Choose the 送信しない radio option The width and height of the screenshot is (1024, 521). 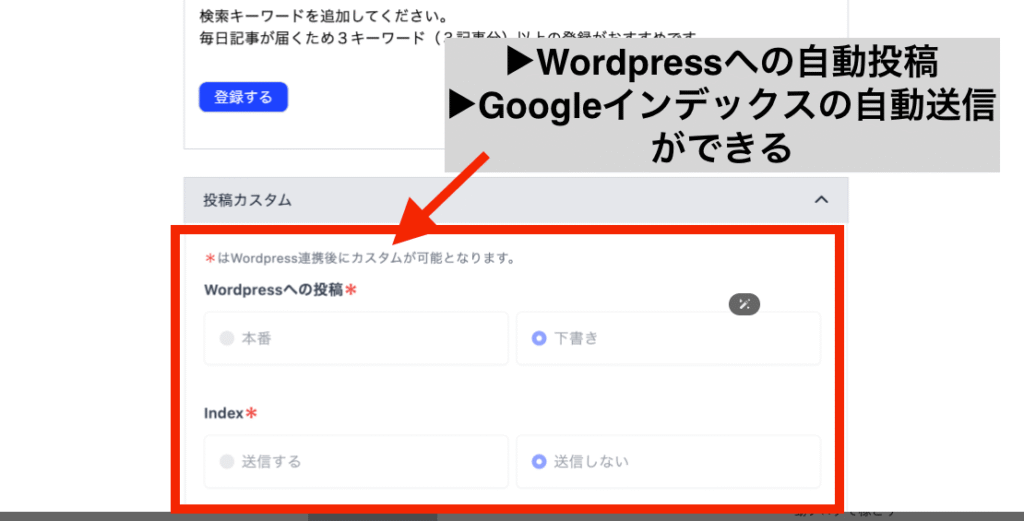(539, 462)
